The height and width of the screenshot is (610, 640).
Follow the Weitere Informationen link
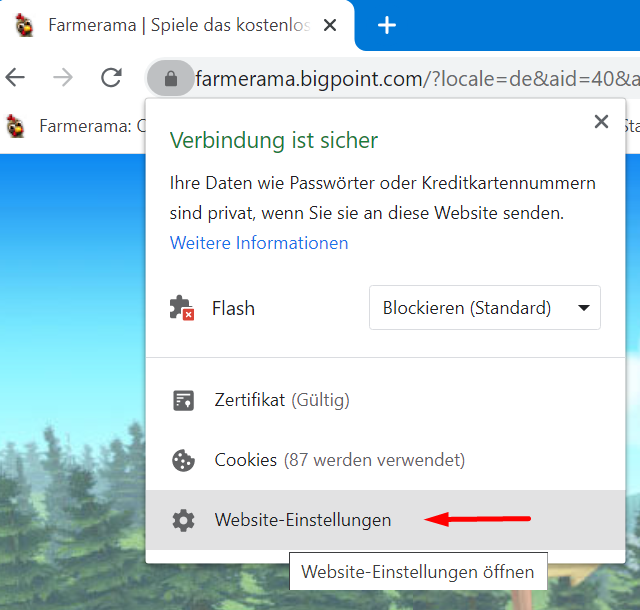click(259, 243)
